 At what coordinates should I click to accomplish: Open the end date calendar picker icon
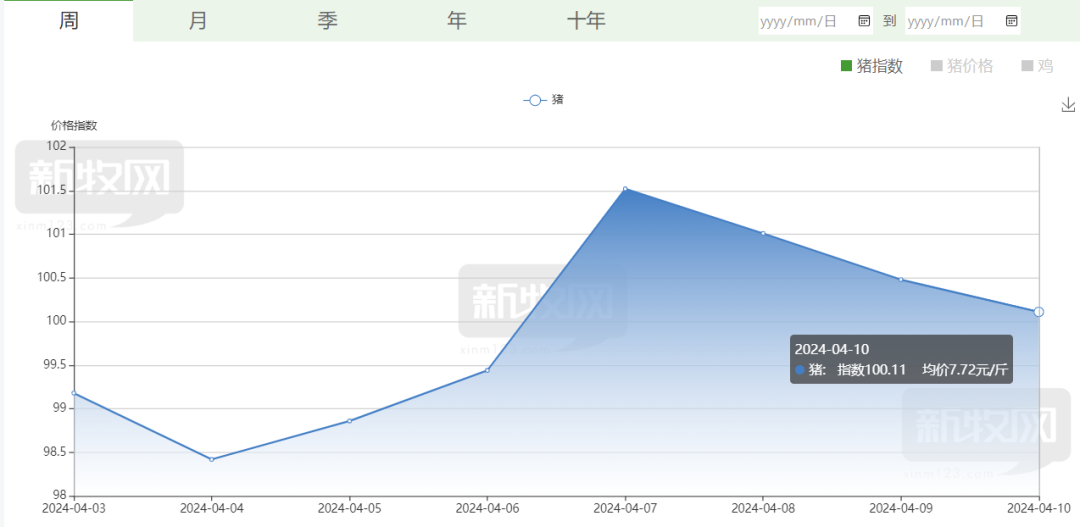coord(1011,21)
